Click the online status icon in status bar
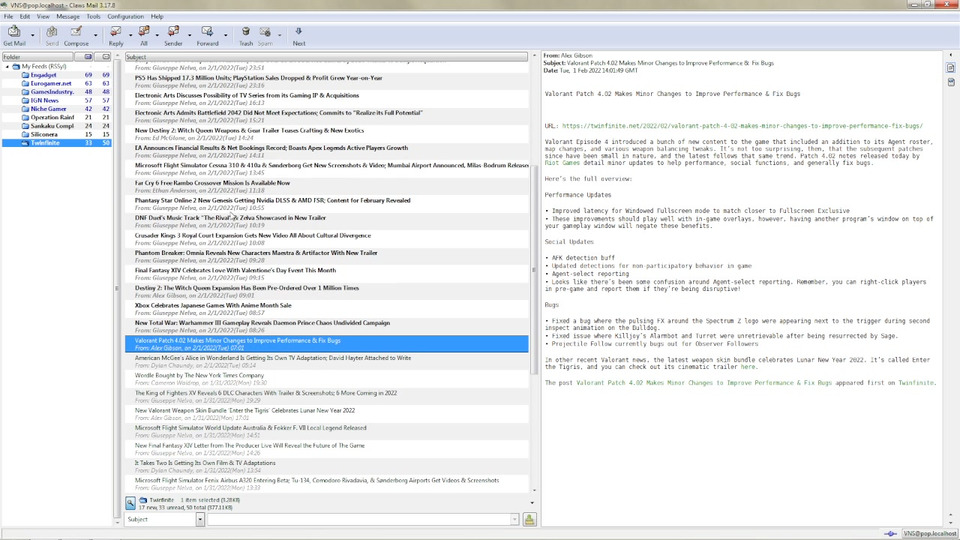This screenshot has width=960, height=540. pyautogui.click(x=891, y=534)
